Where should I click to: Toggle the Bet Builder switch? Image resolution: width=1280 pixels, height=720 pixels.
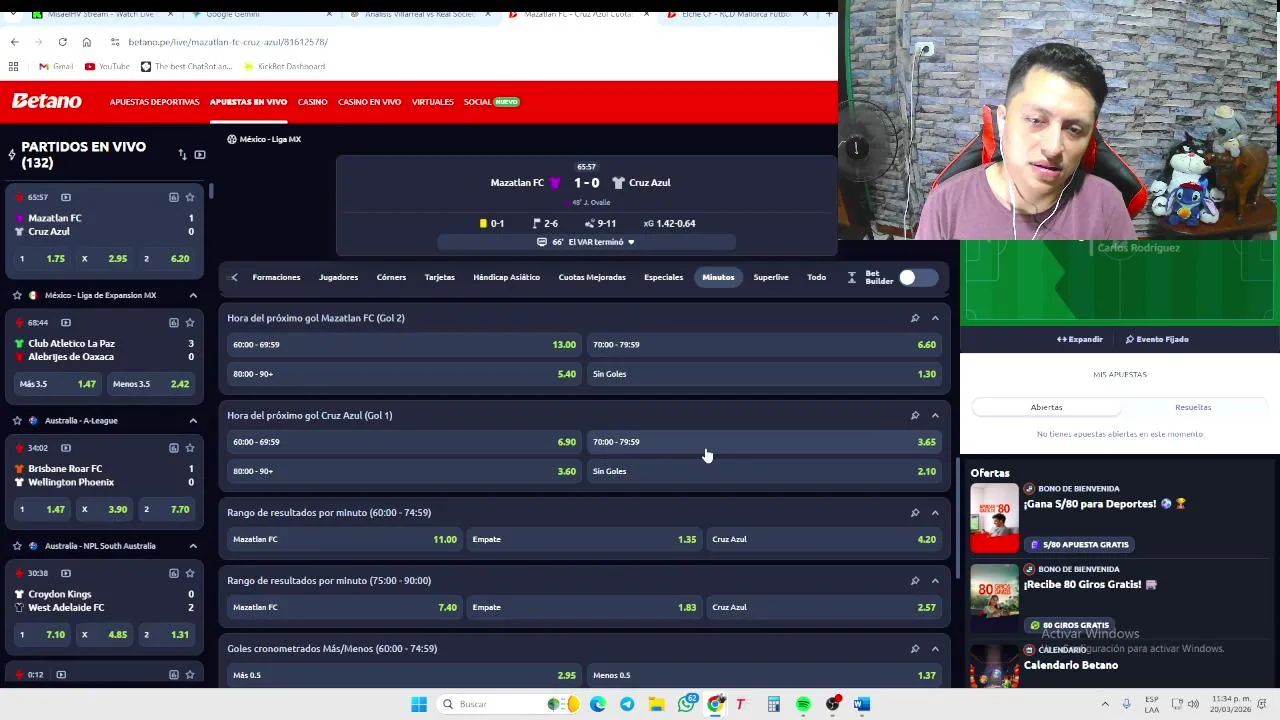tap(917, 277)
